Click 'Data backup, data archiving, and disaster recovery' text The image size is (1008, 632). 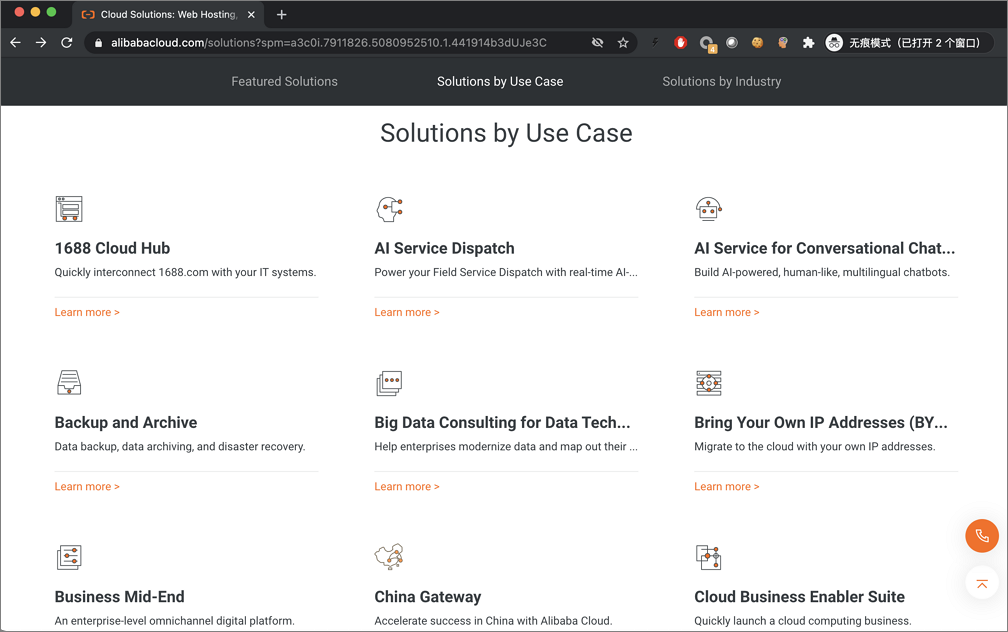180,447
